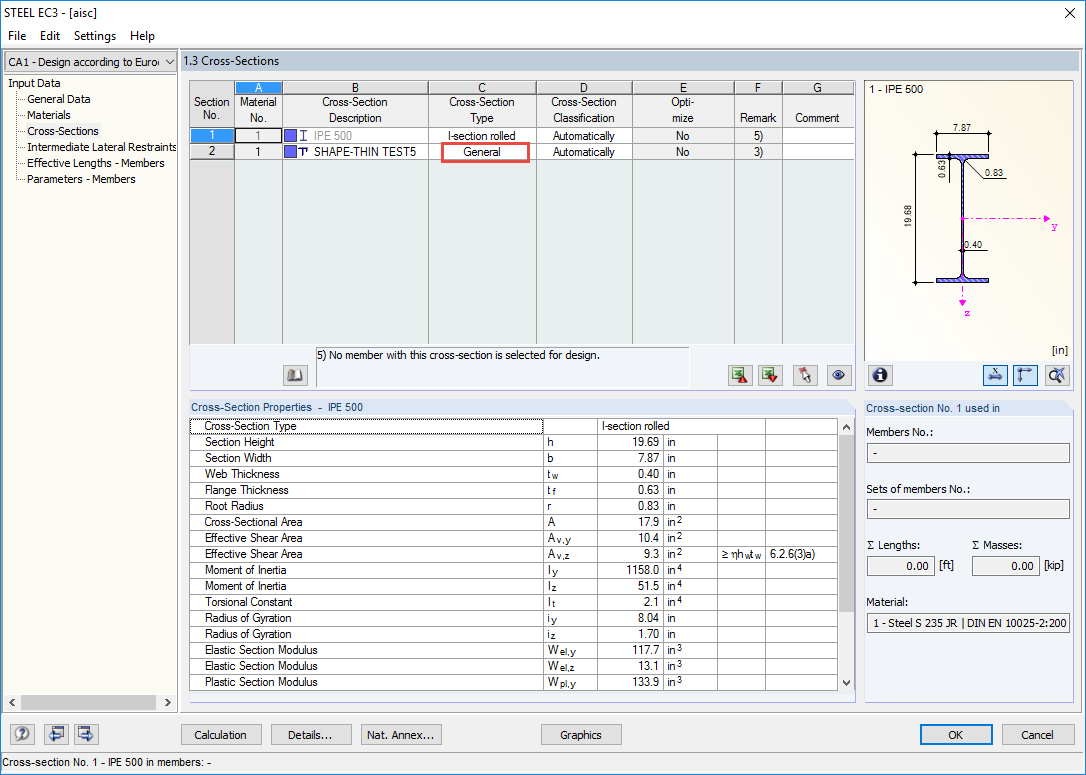Image resolution: width=1086 pixels, height=775 pixels.
Task: Click the Members No. input field
Action: [968, 453]
